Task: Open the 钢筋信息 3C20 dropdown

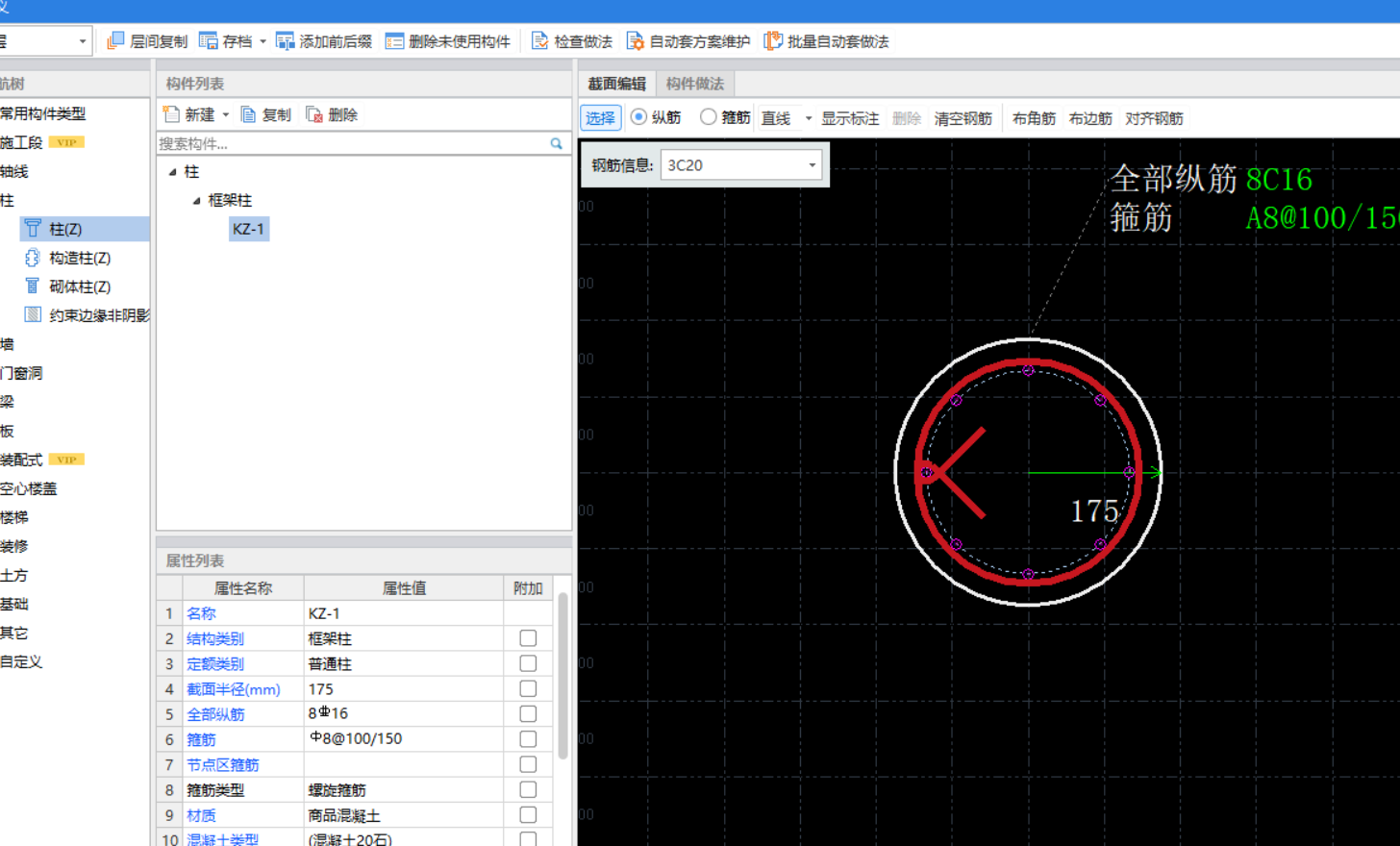Action: coord(812,165)
